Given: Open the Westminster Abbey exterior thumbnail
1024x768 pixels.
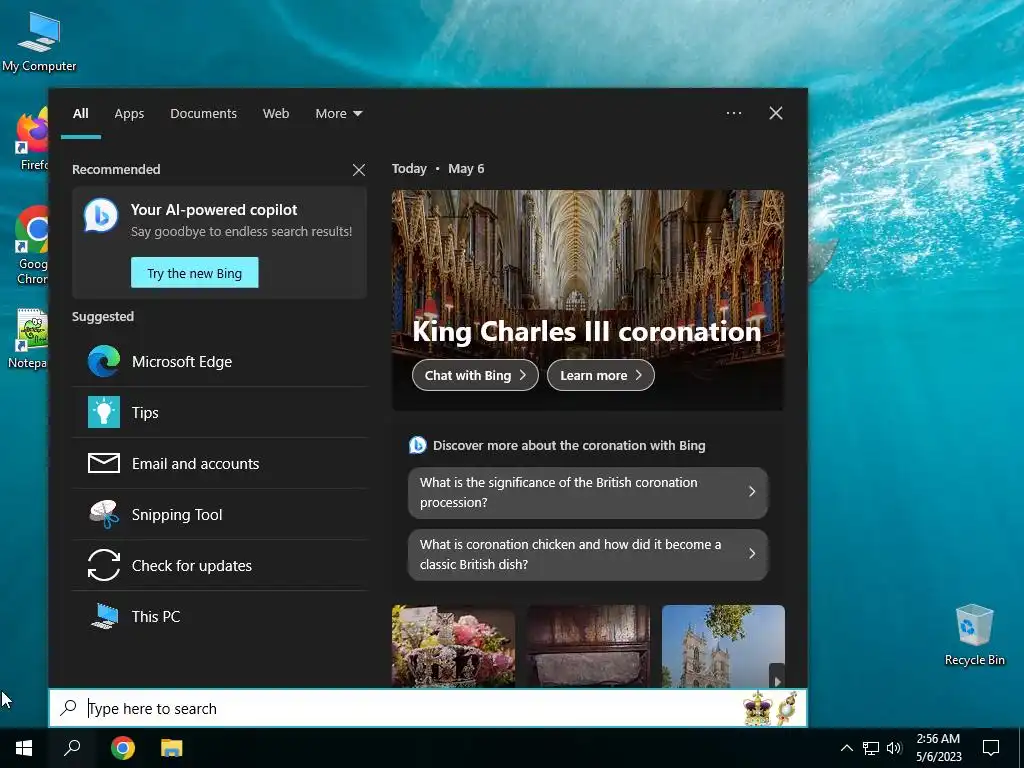Looking at the screenshot, I should pyautogui.click(x=723, y=646).
